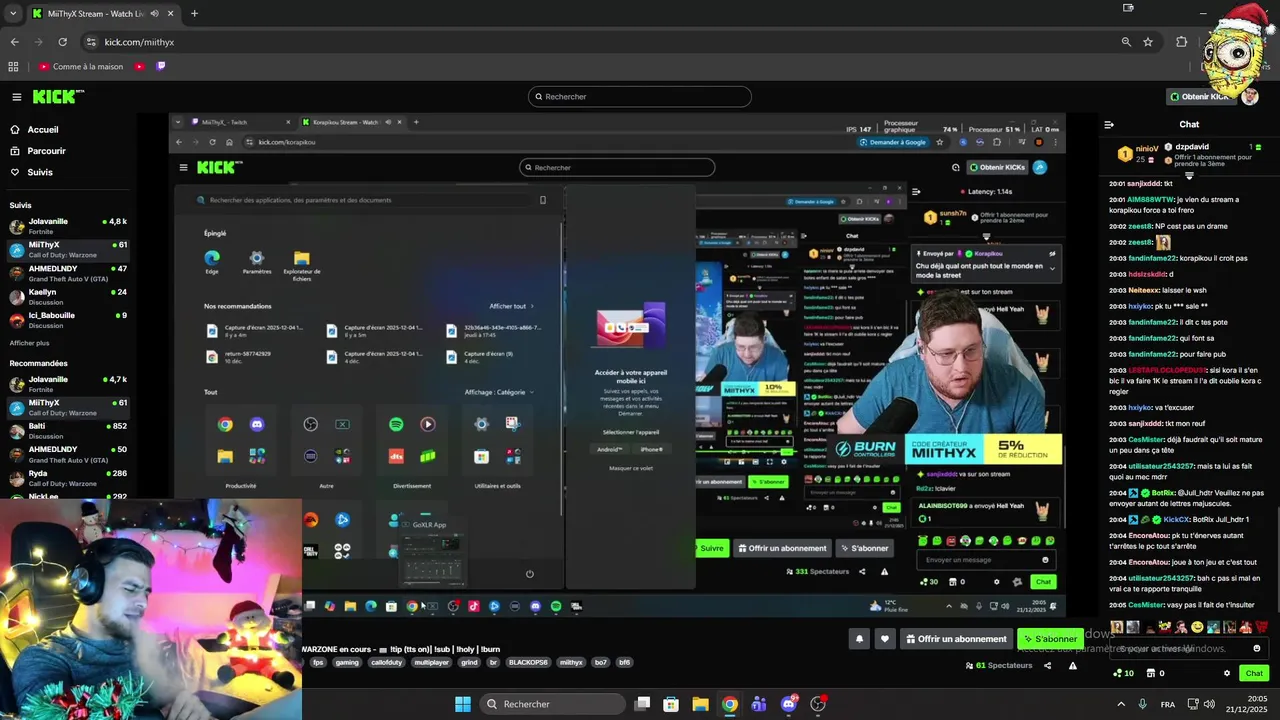The image size is (1280, 720).
Task: Click the Kick search Rechercher field
Action: point(640,97)
